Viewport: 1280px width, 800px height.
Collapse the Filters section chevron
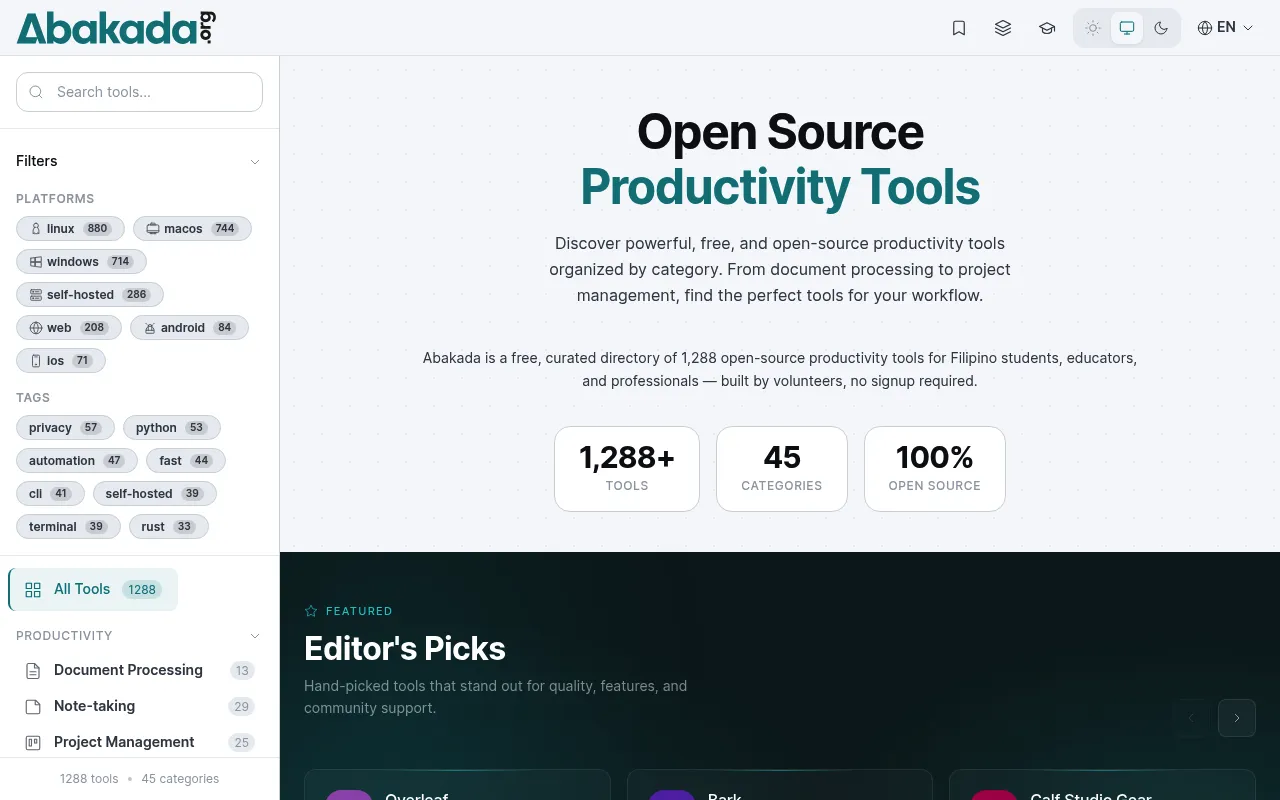[x=255, y=162]
